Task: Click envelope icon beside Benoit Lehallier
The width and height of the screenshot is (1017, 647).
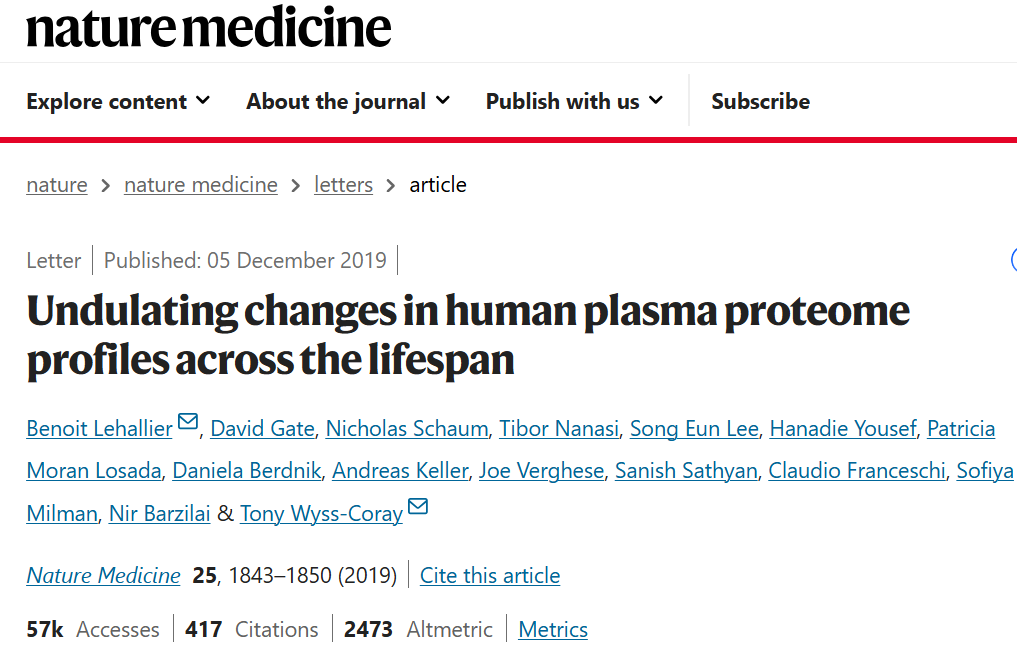Action: point(187,423)
